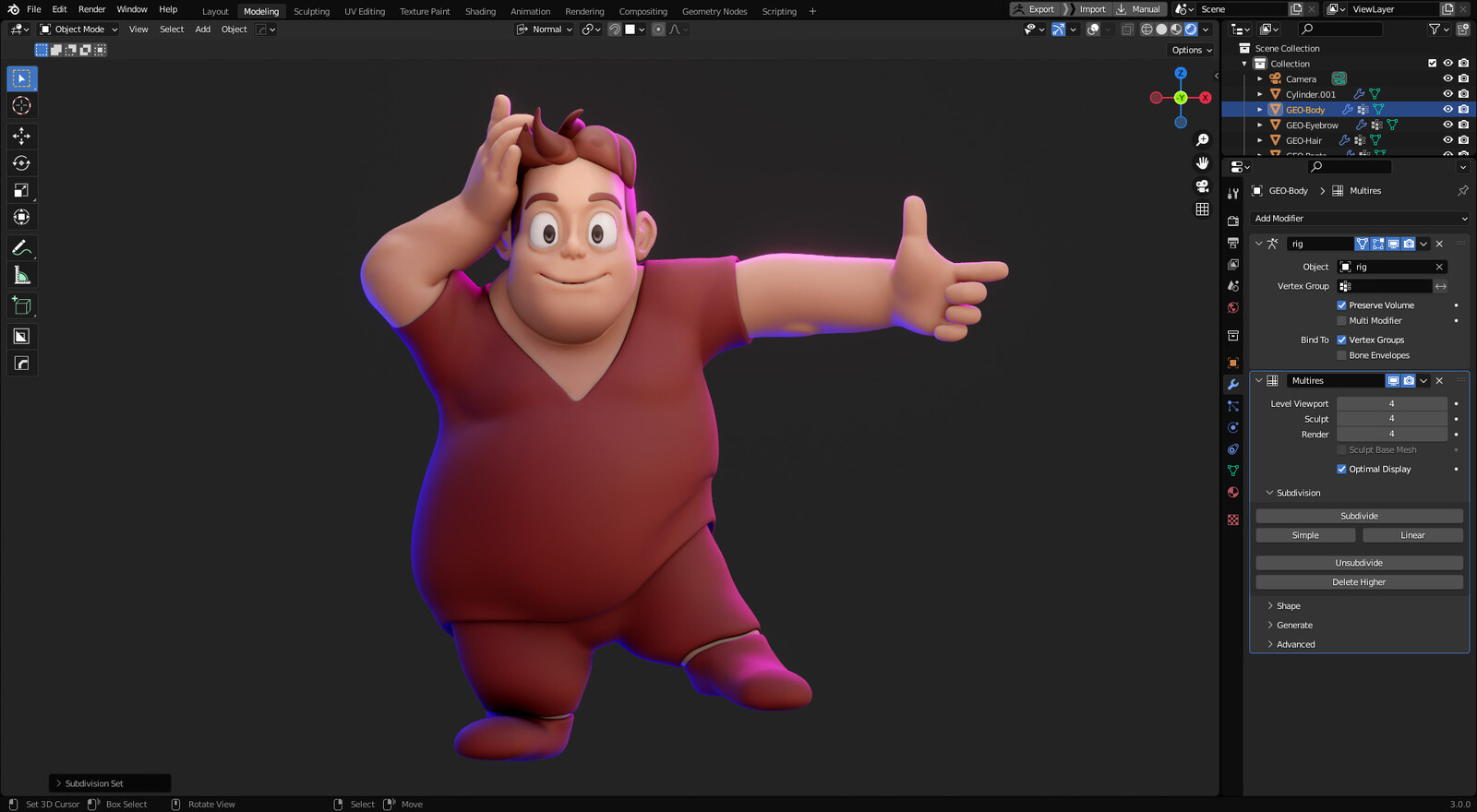
Task: Click the Delete Higher button
Action: [1359, 582]
